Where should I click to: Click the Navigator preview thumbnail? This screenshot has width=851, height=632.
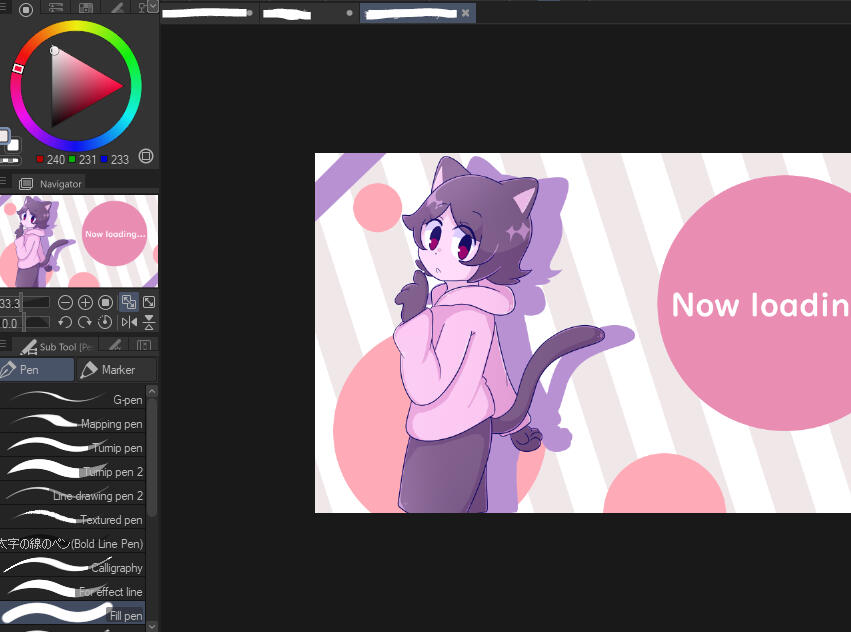[79, 240]
